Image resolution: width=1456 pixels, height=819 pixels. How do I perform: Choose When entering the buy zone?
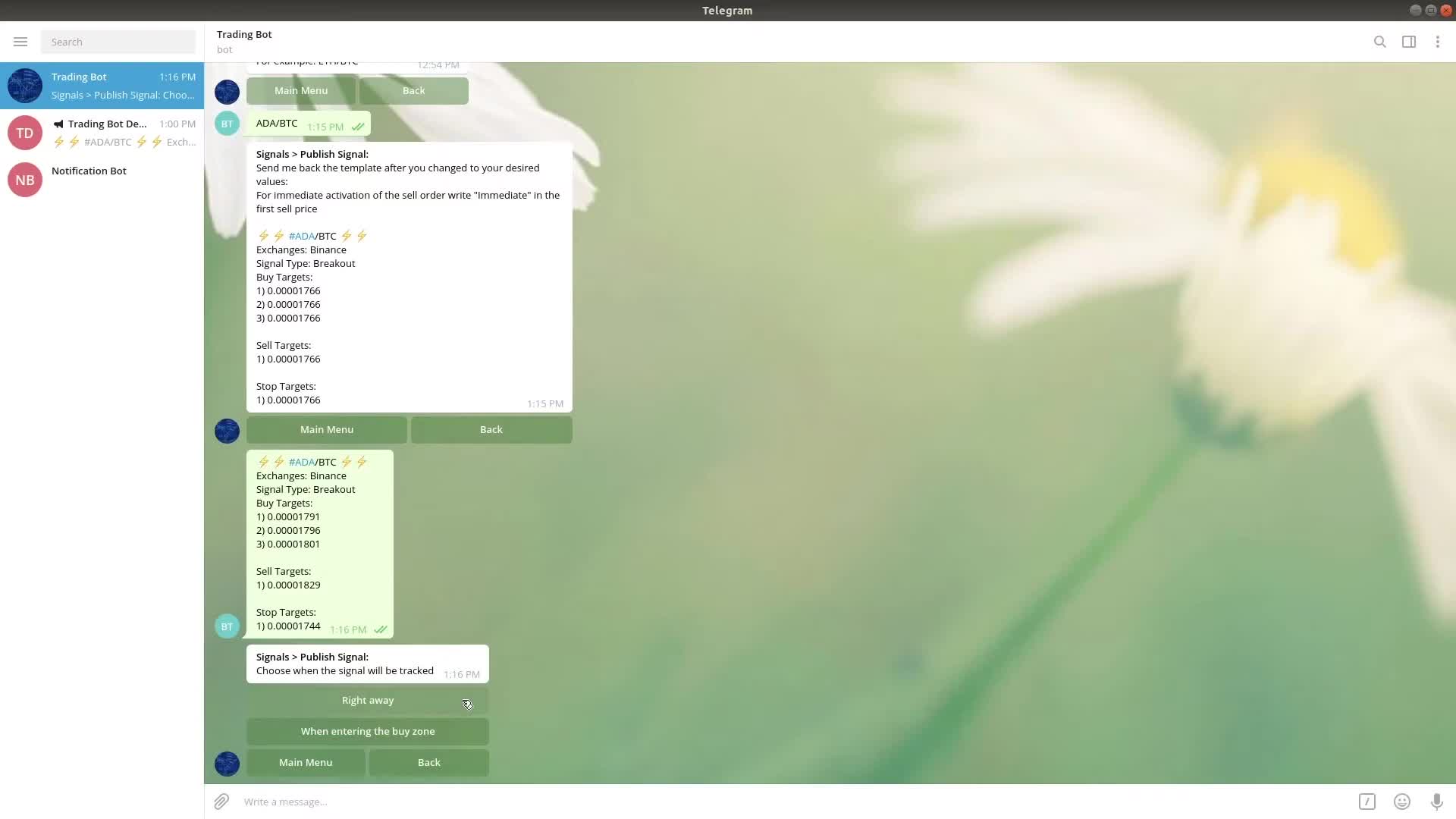pos(368,731)
